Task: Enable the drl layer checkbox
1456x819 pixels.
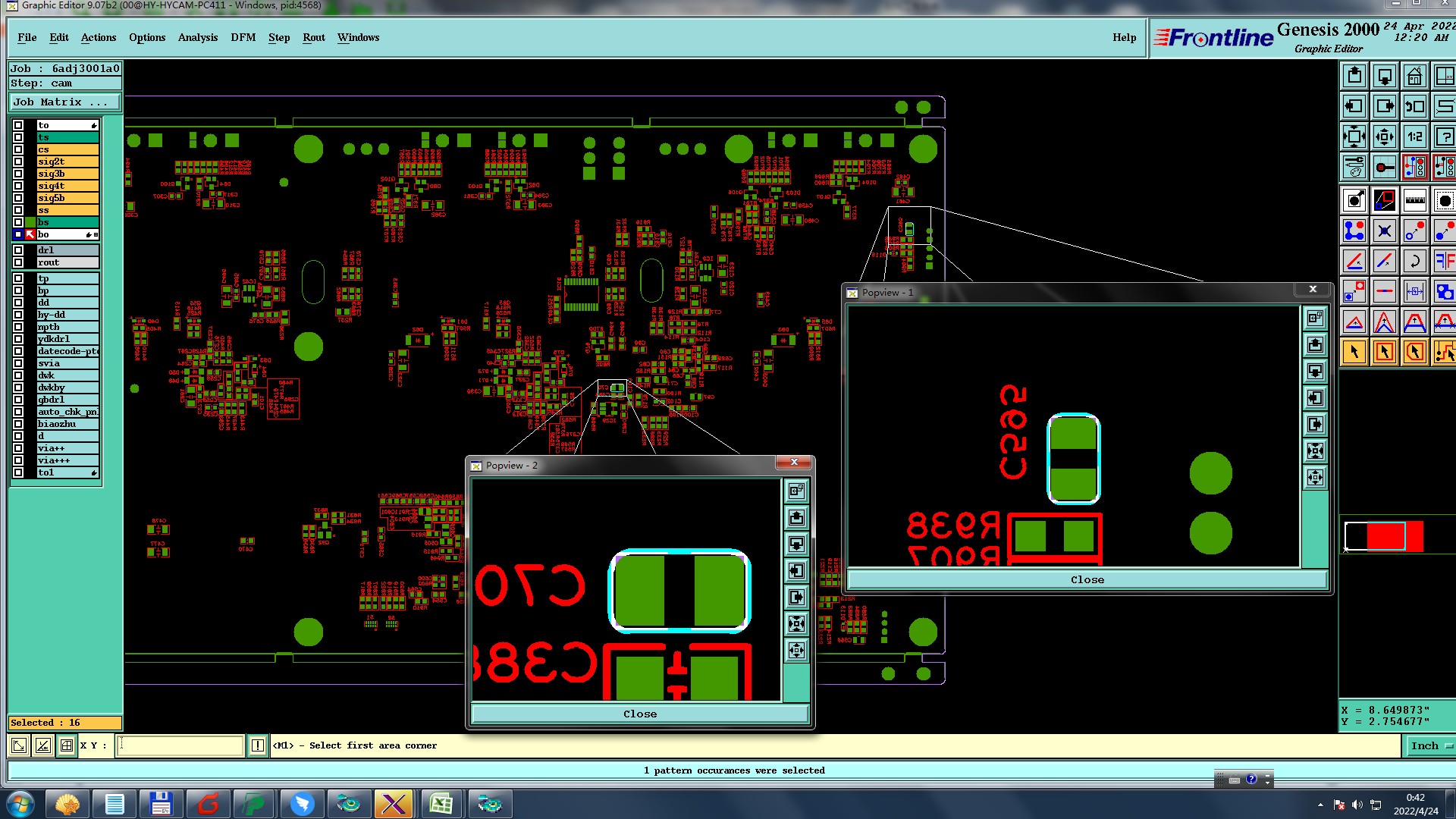Action: click(x=18, y=250)
